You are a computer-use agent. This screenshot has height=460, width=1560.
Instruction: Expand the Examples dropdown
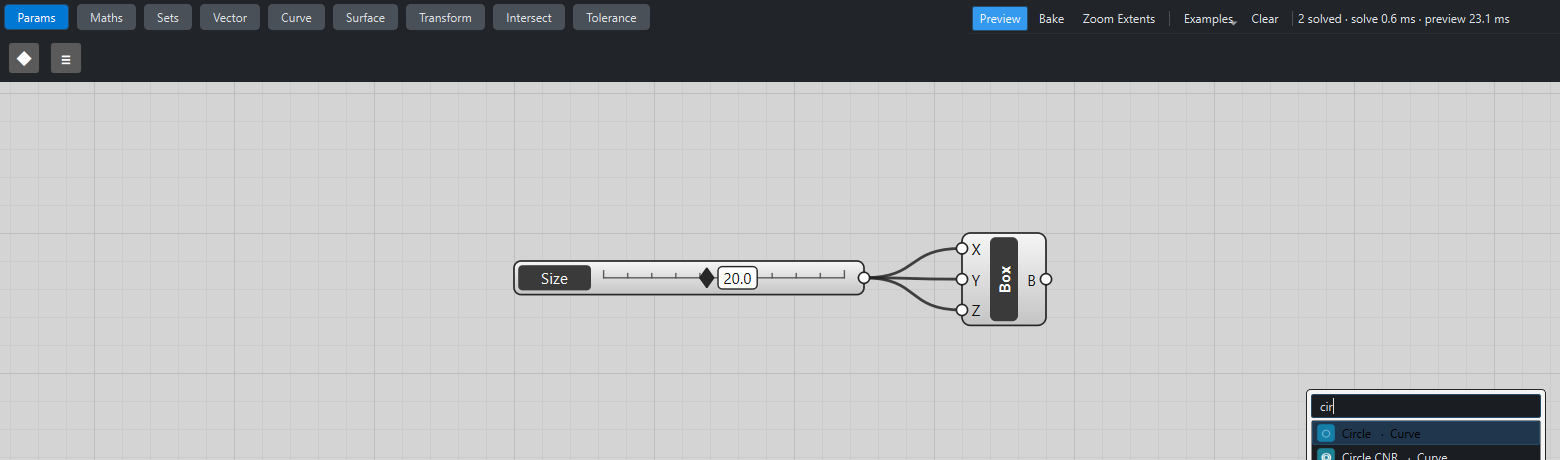[1210, 18]
